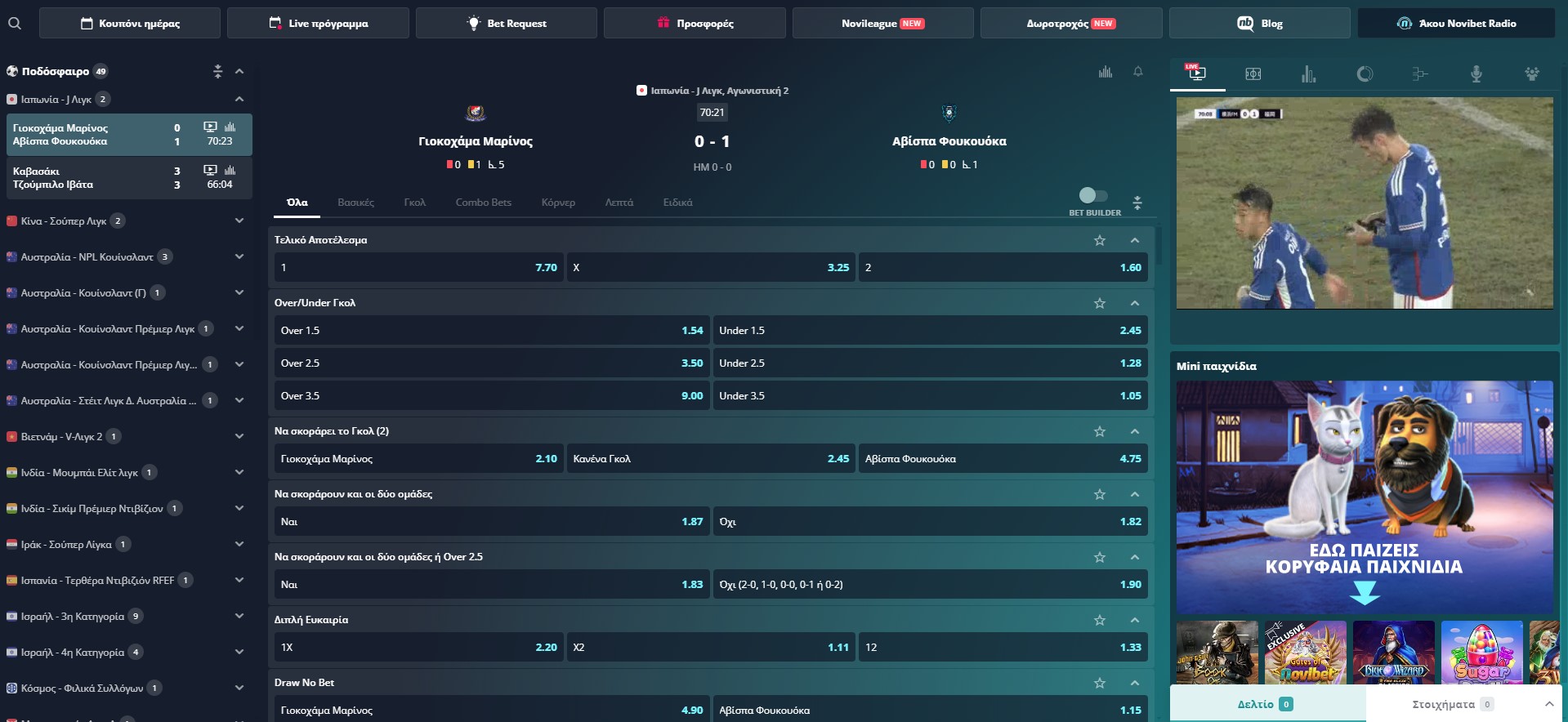The image size is (1568, 722).
Task: Click the Ποδόσφαιρο collapse-all double arrow icon
Action: point(217,71)
